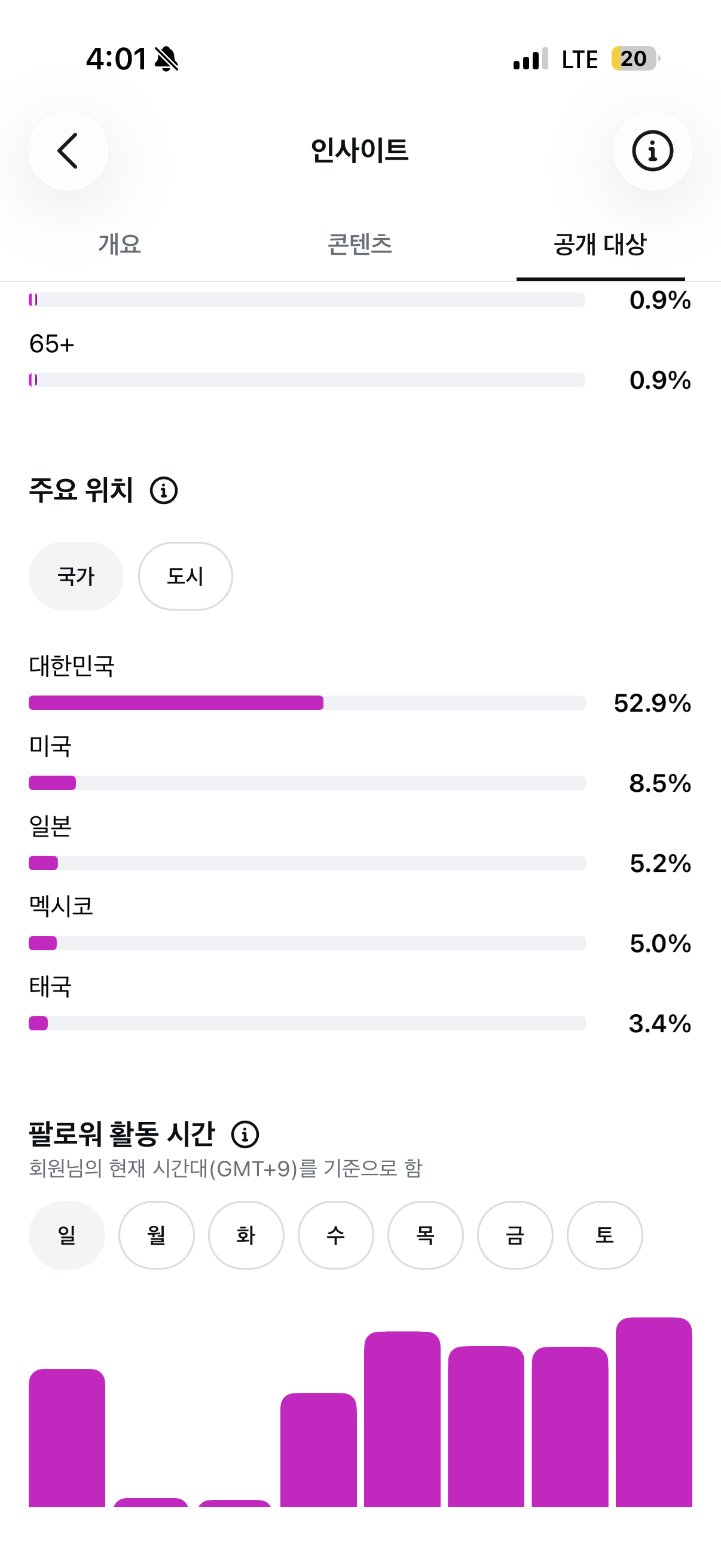
Task: Tap the info icon beside 팔로워 활동 시간
Action: (x=245, y=1134)
